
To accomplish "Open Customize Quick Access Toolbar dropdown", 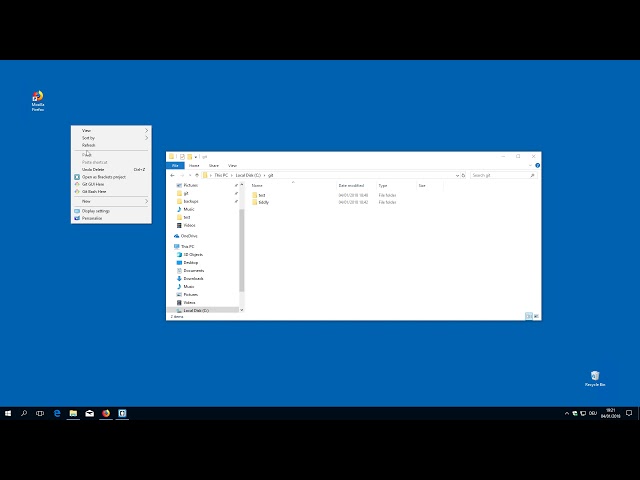I will (x=196, y=157).
